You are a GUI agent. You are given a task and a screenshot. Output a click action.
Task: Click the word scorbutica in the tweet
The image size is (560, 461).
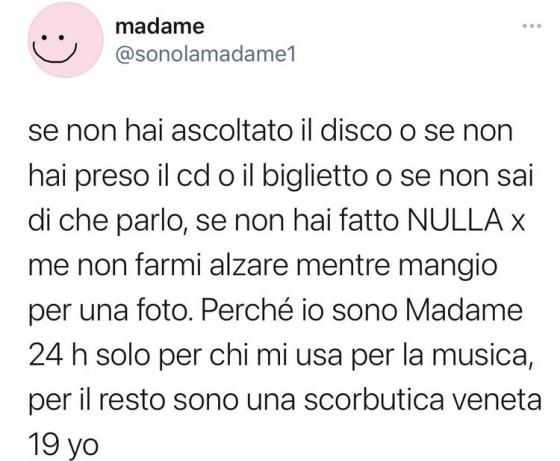[374, 400]
